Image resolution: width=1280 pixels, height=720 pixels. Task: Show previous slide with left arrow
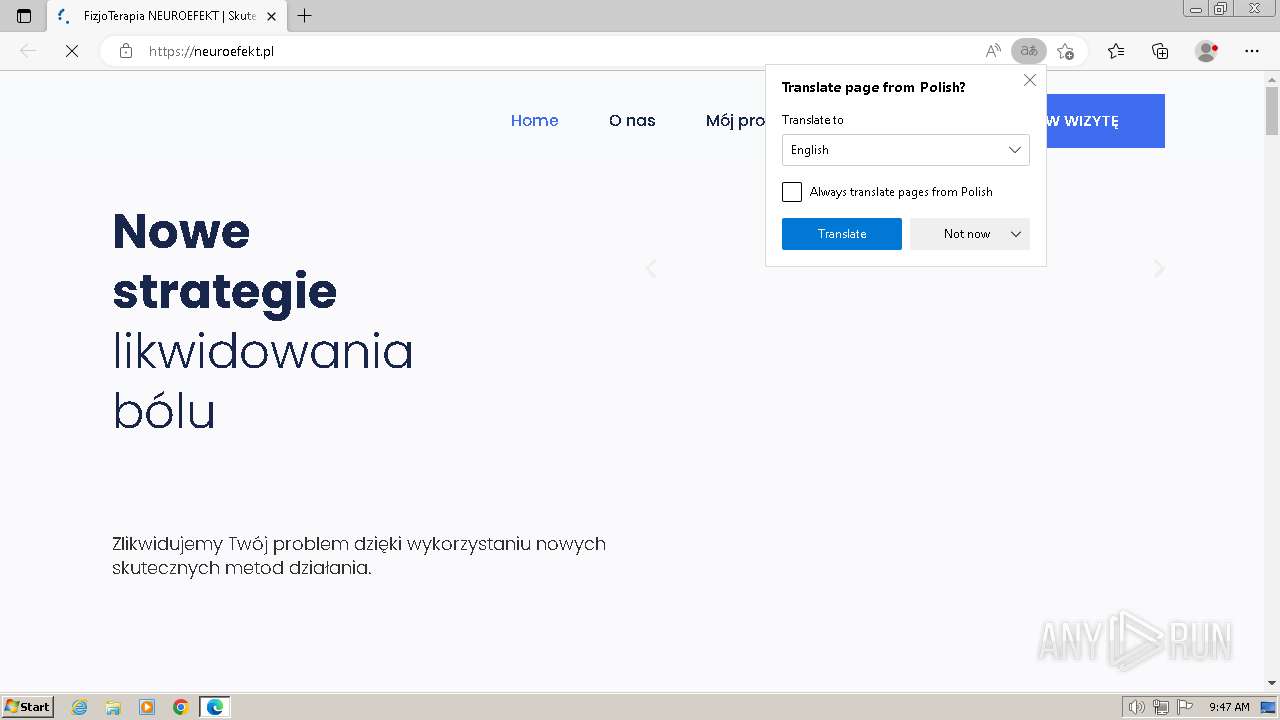[651, 268]
